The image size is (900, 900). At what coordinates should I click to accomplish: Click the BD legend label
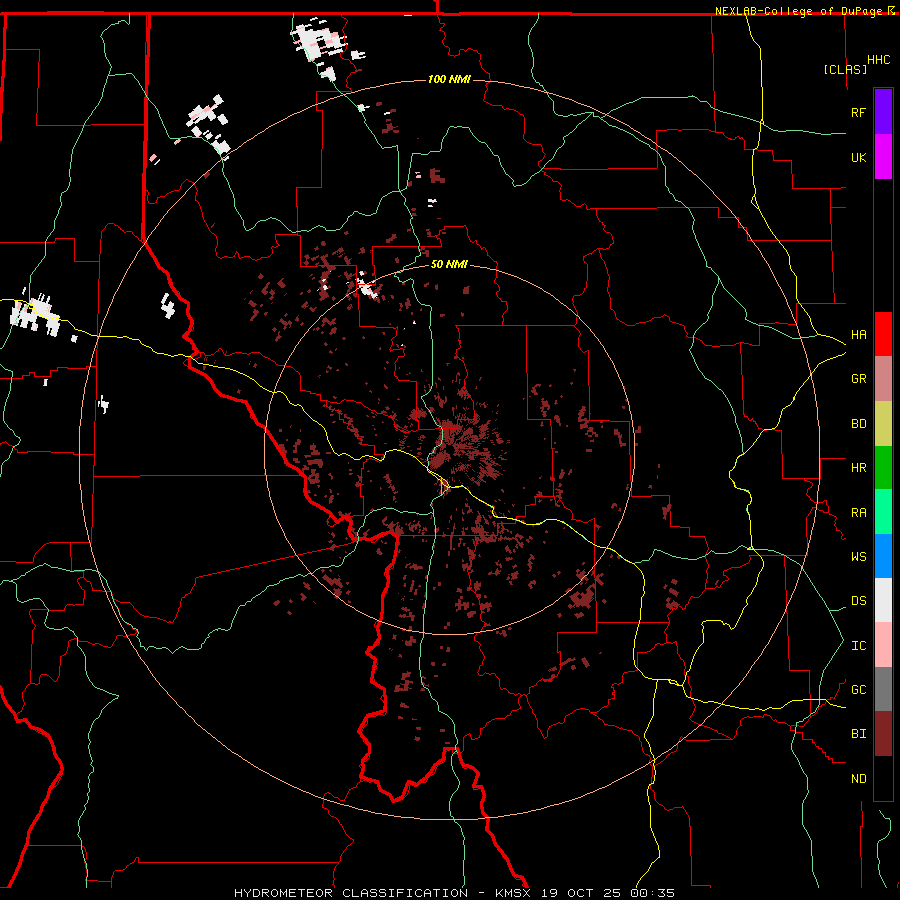click(858, 424)
